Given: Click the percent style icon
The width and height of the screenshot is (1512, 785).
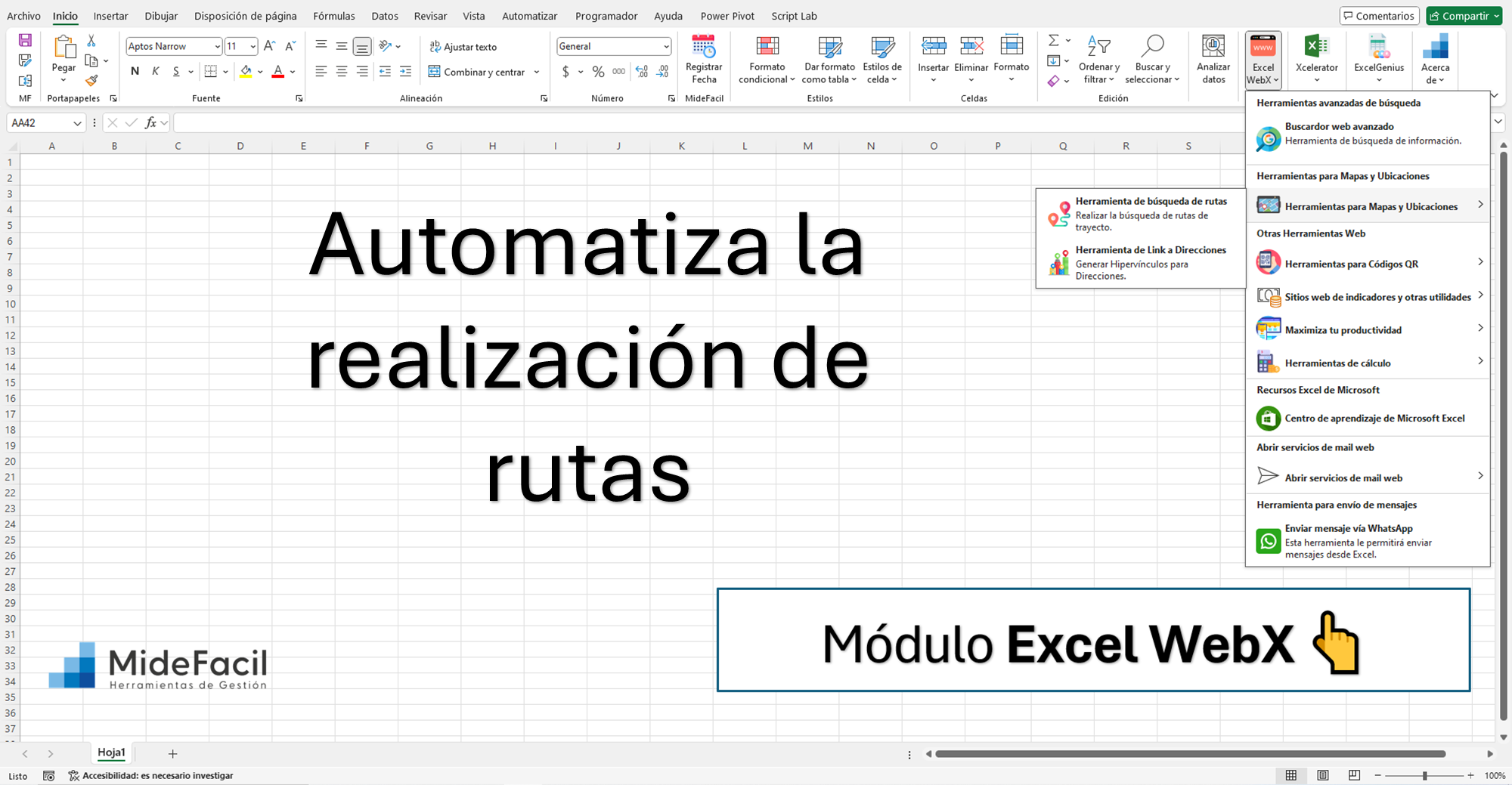Looking at the screenshot, I should pyautogui.click(x=598, y=72).
